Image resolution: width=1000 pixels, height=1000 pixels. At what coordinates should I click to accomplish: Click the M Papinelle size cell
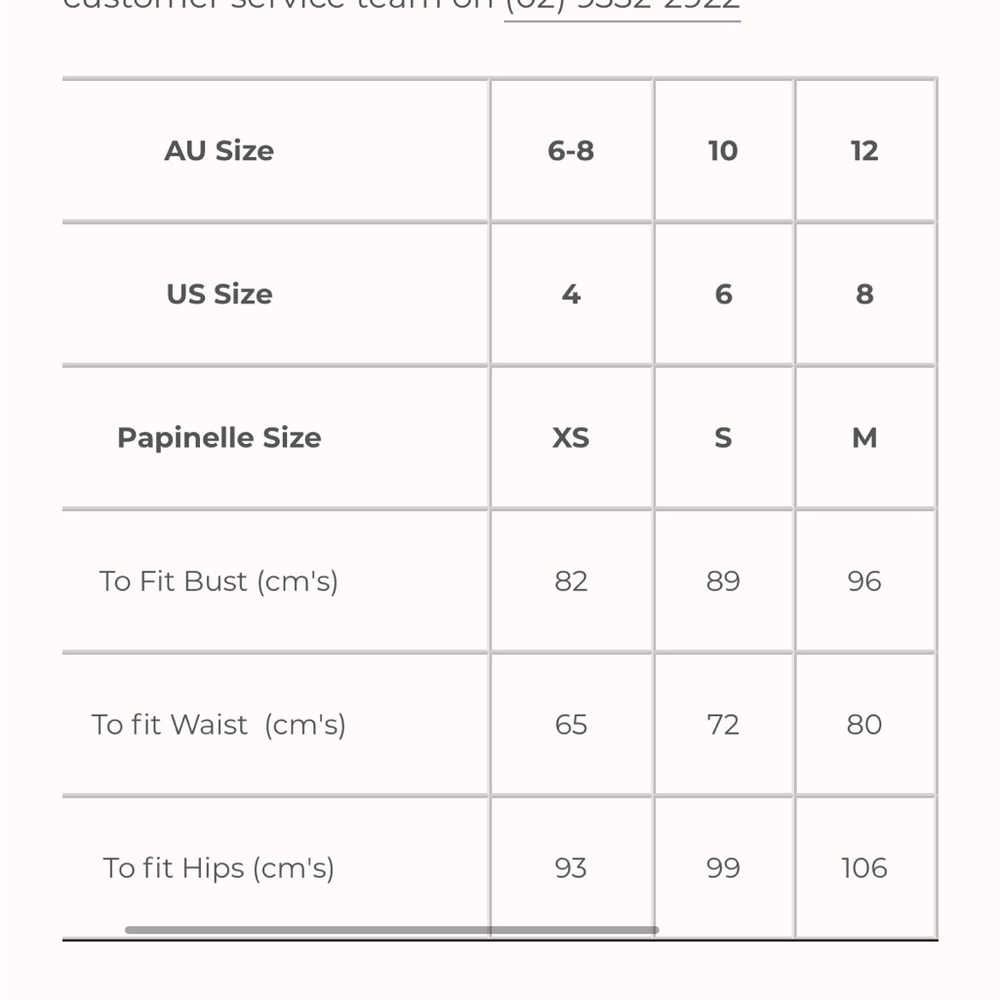click(865, 438)
